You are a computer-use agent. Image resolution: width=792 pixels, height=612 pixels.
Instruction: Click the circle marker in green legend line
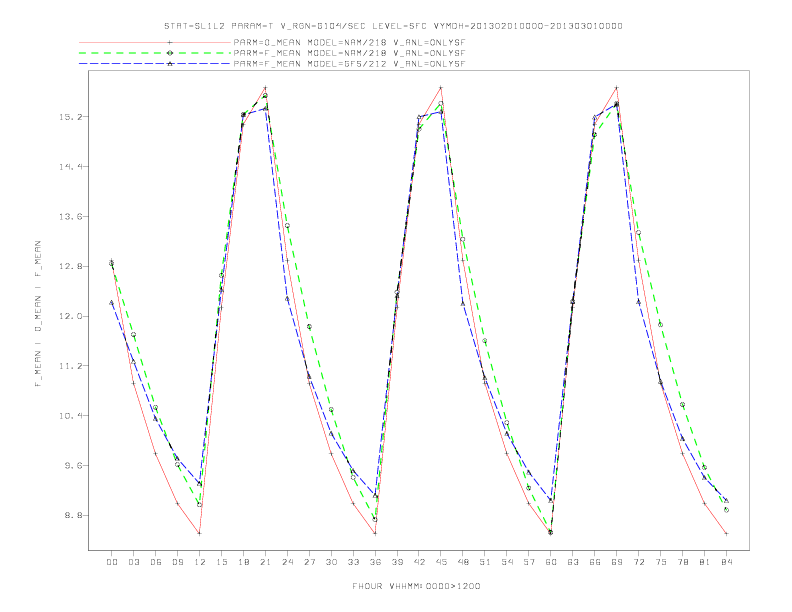point(170,53)
